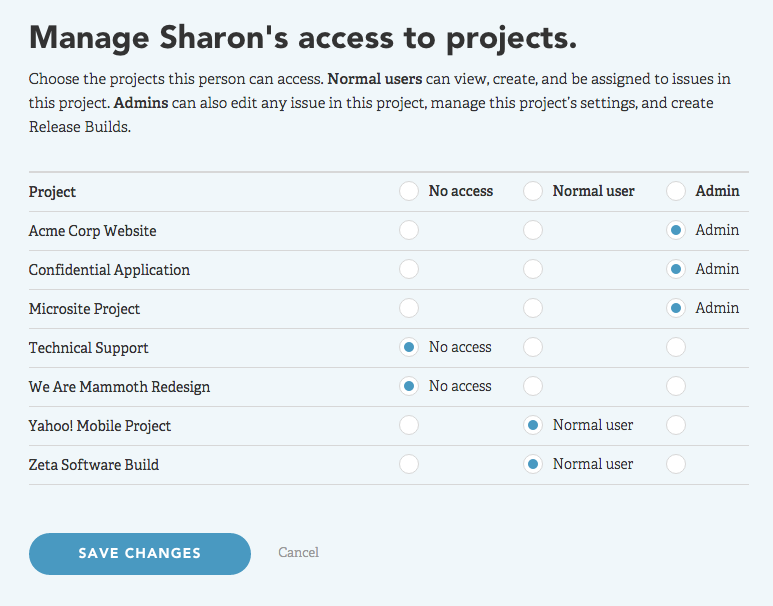Grant Admin access to Yahoo! Mobile Project
Viewport: 773px width, 606px height.
[676, 425]
